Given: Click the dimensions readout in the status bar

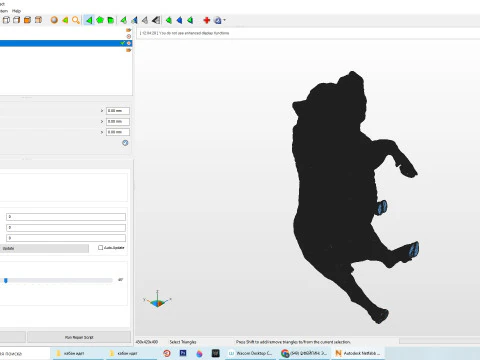Looking at the screenshot, I should [147, 342].
